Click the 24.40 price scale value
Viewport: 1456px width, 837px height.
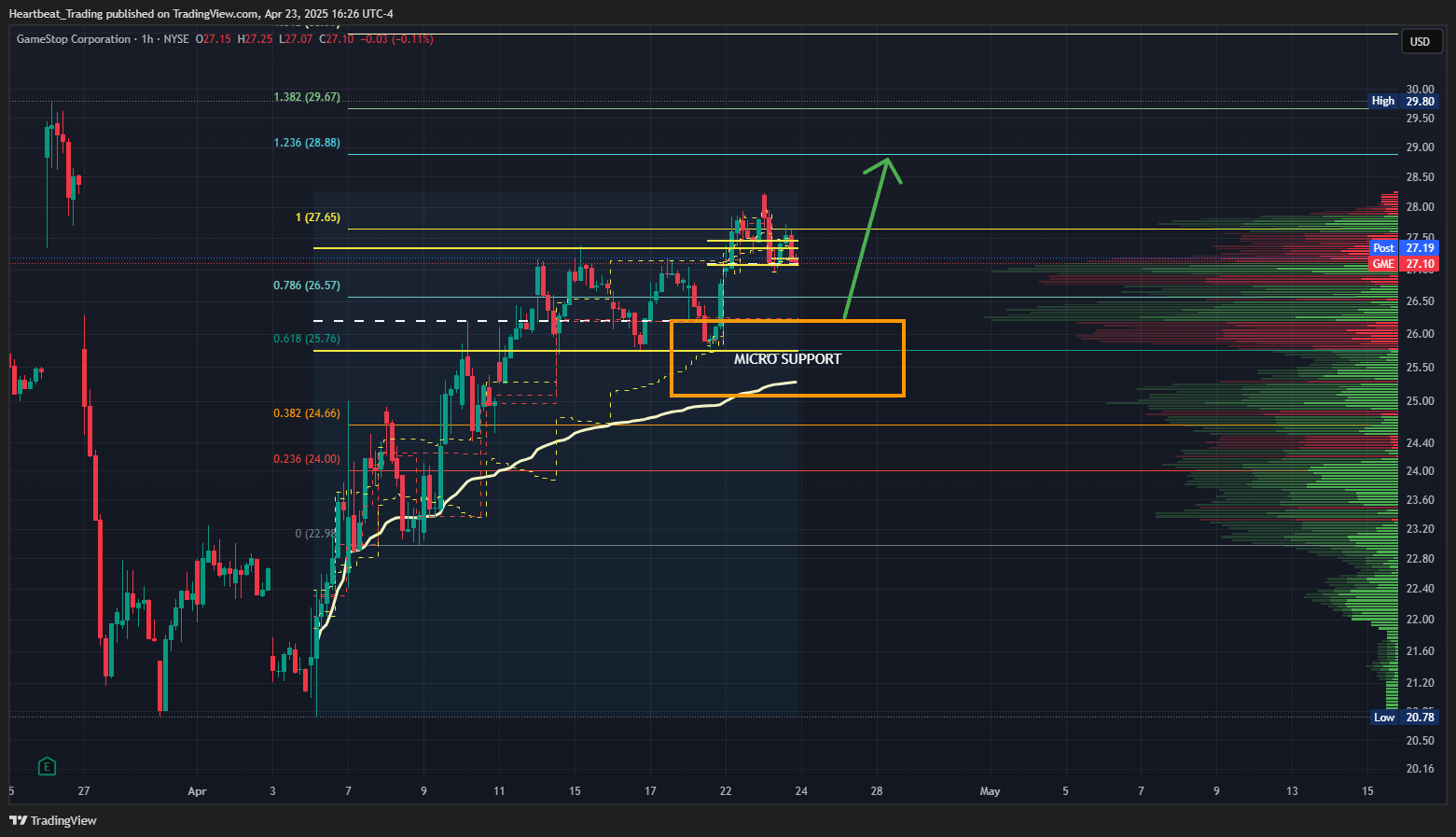[1420, 443]
